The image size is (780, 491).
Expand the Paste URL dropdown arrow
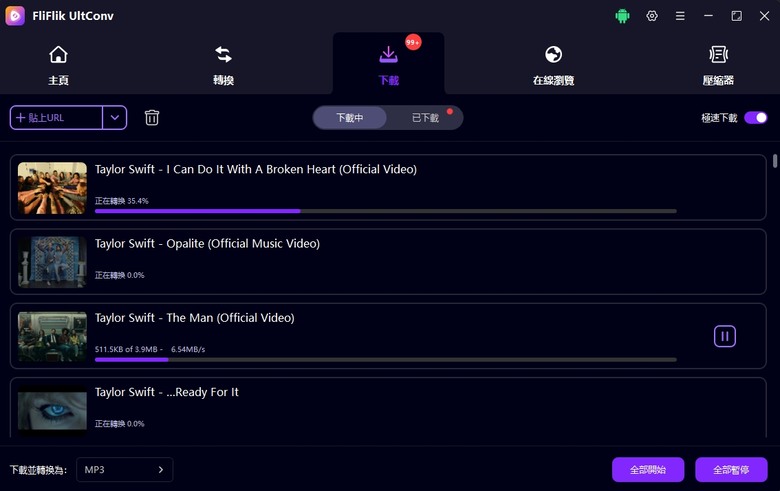[115, 118]
